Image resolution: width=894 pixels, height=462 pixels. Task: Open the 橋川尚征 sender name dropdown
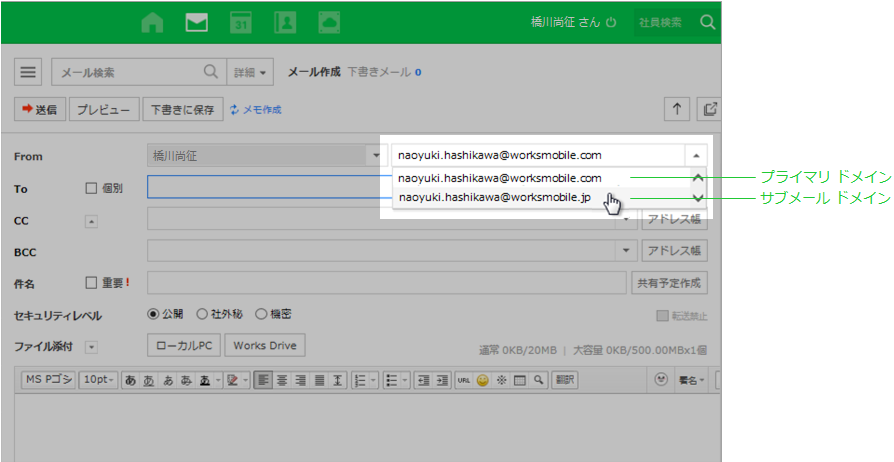coord(376,155)
